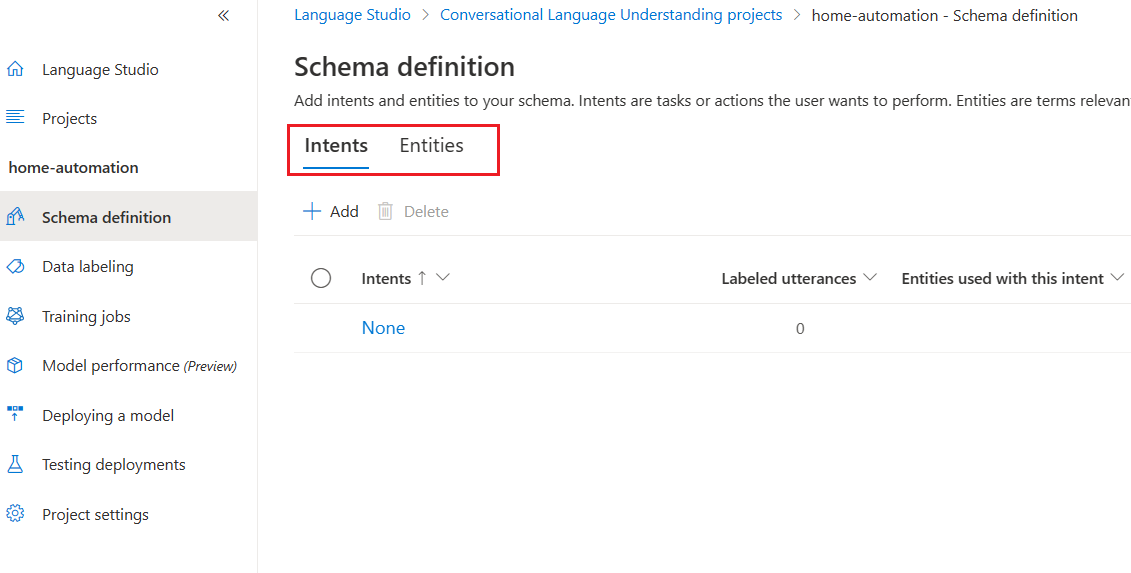Open Entities used with this intent dropdown
1131x573 pixels.
(x=1117, y=278)
